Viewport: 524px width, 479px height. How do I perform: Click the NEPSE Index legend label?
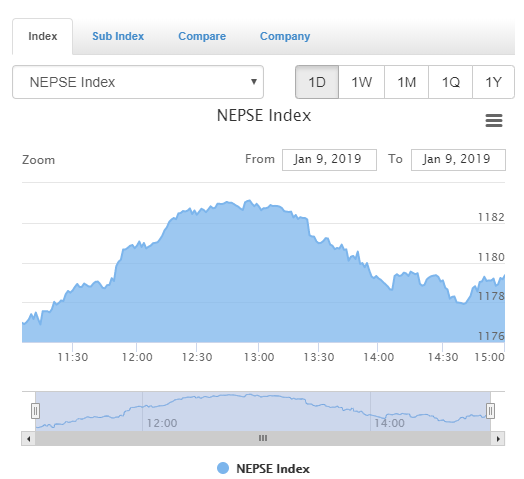click(x=273, y=469)
